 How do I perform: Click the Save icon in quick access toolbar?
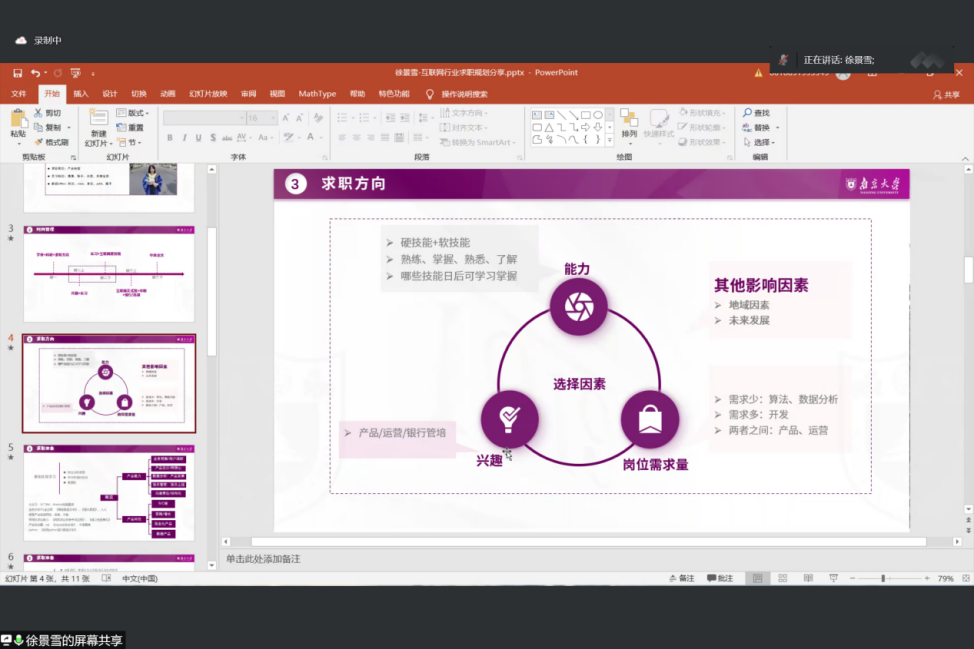point(17,73)
